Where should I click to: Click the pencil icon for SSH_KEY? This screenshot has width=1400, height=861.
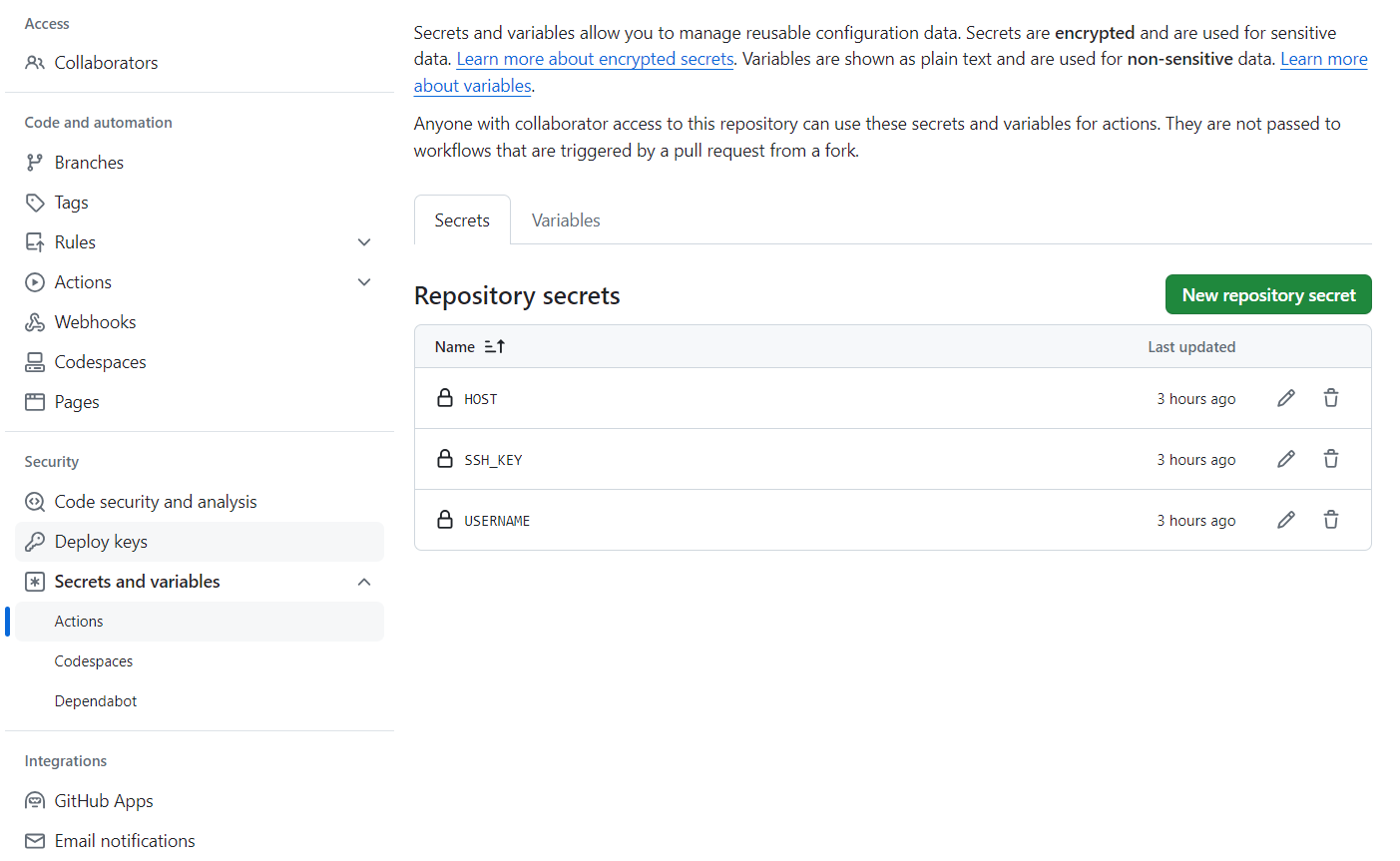[x=1286, y=459]
